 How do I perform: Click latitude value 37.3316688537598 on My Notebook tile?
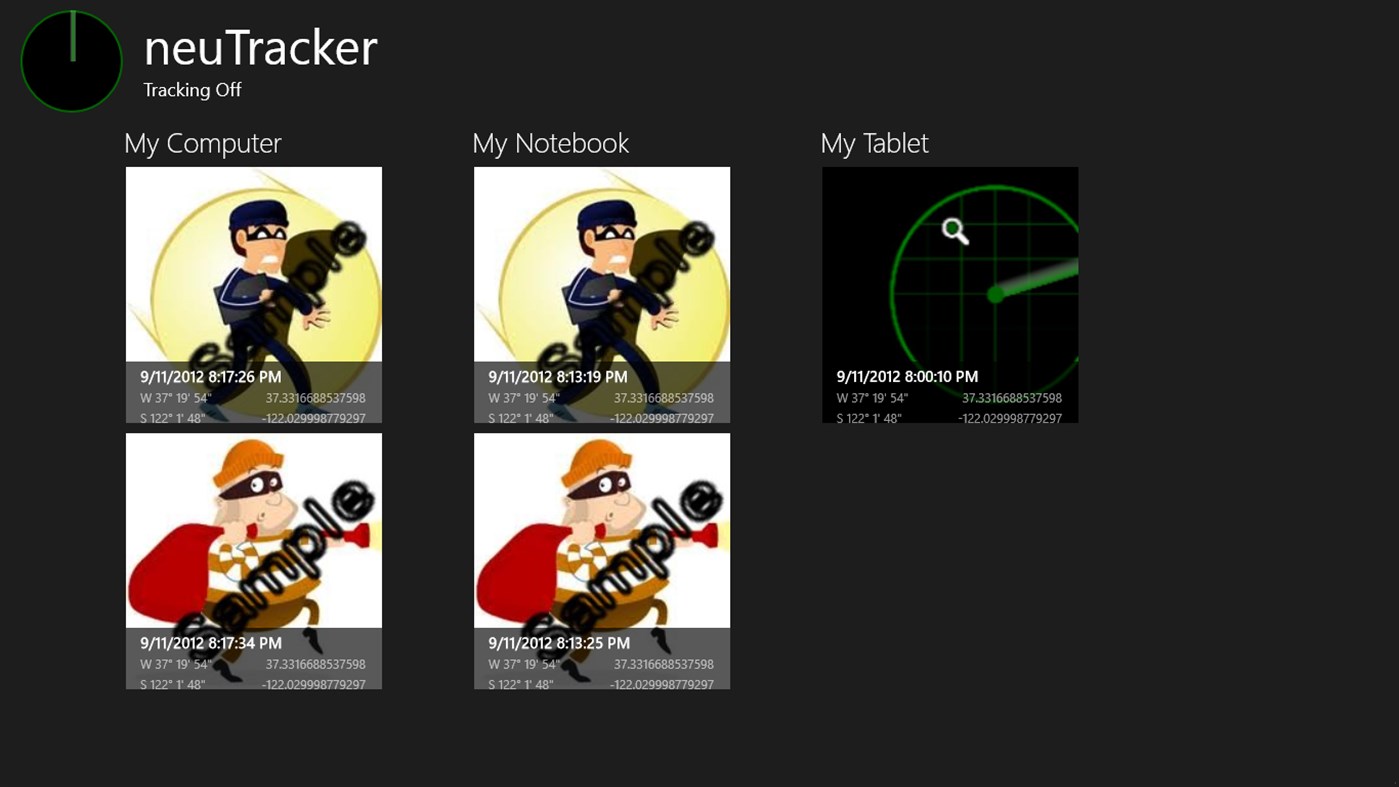click(x=664, y=397)
